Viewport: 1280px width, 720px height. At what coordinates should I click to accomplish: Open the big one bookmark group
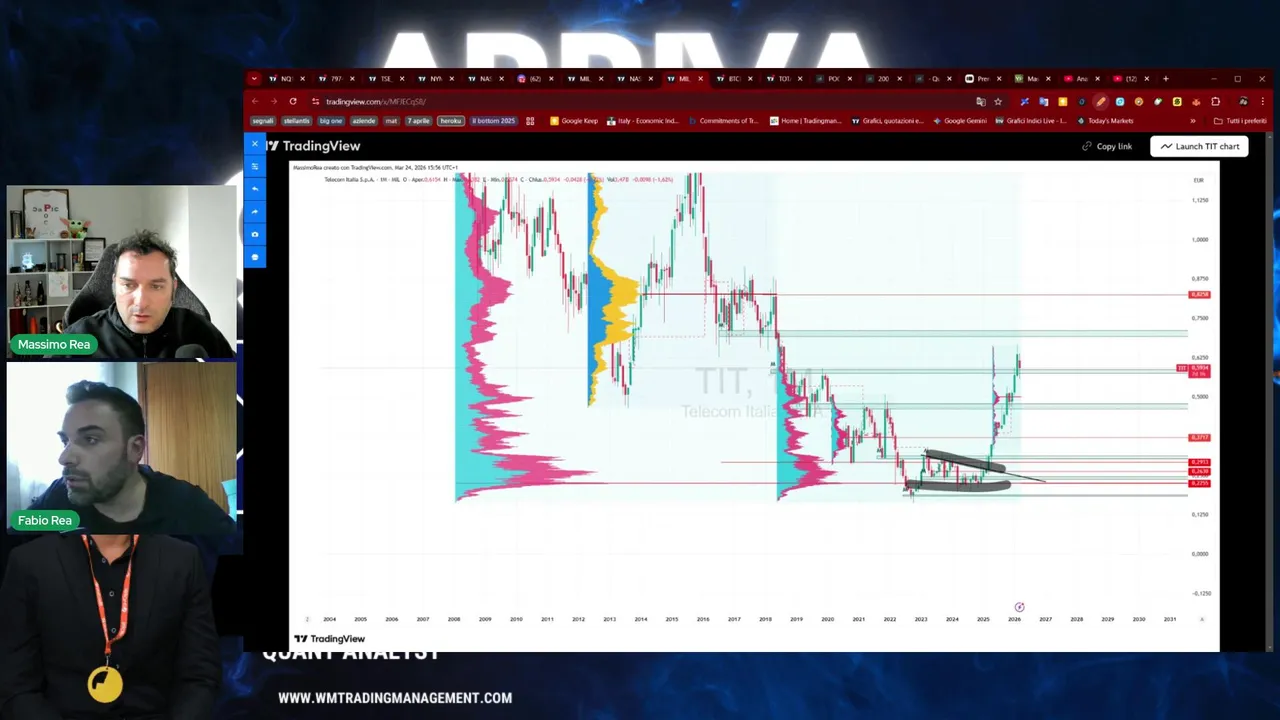coord(331,121)
